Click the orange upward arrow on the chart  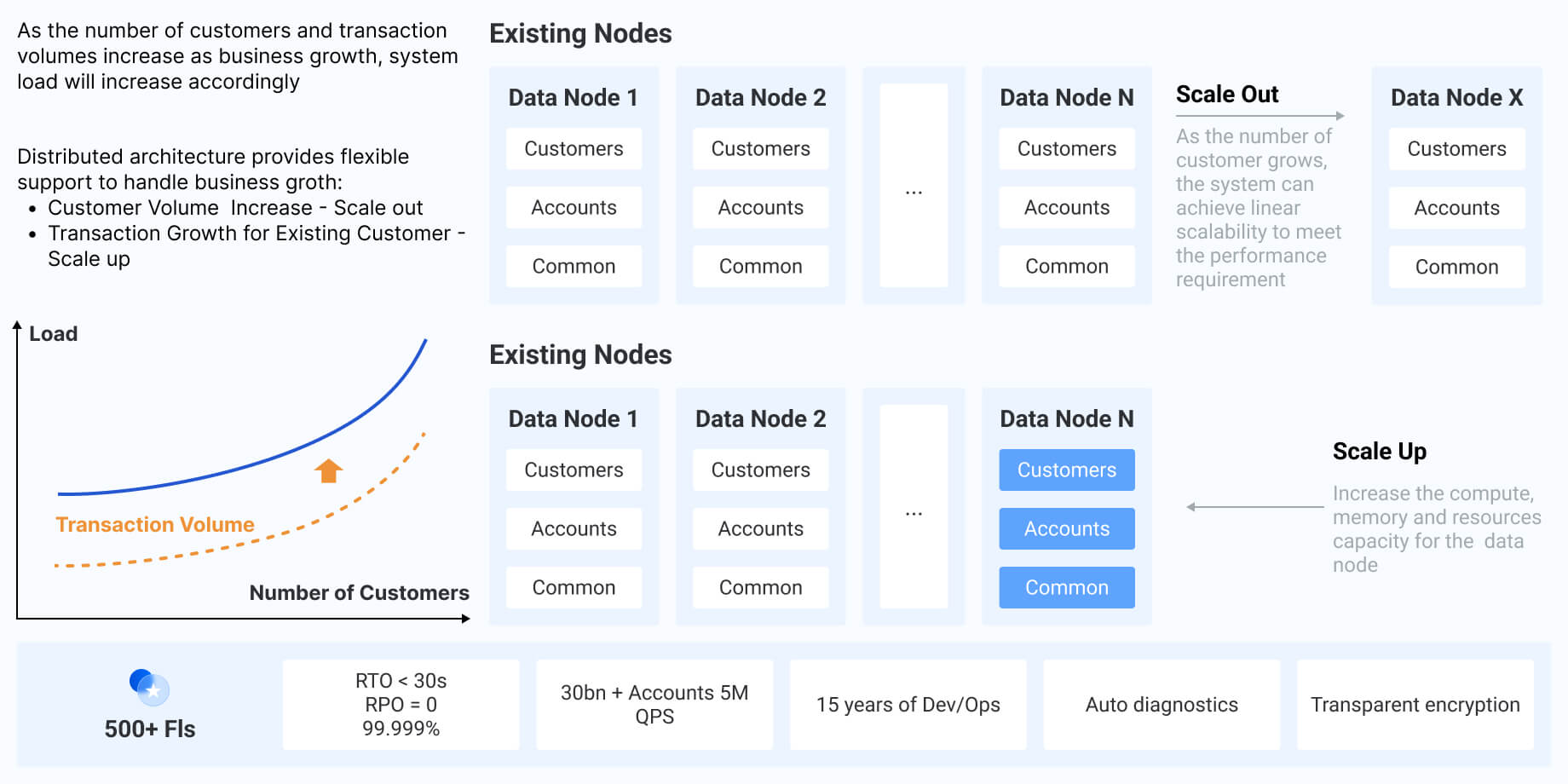point(328,470)
